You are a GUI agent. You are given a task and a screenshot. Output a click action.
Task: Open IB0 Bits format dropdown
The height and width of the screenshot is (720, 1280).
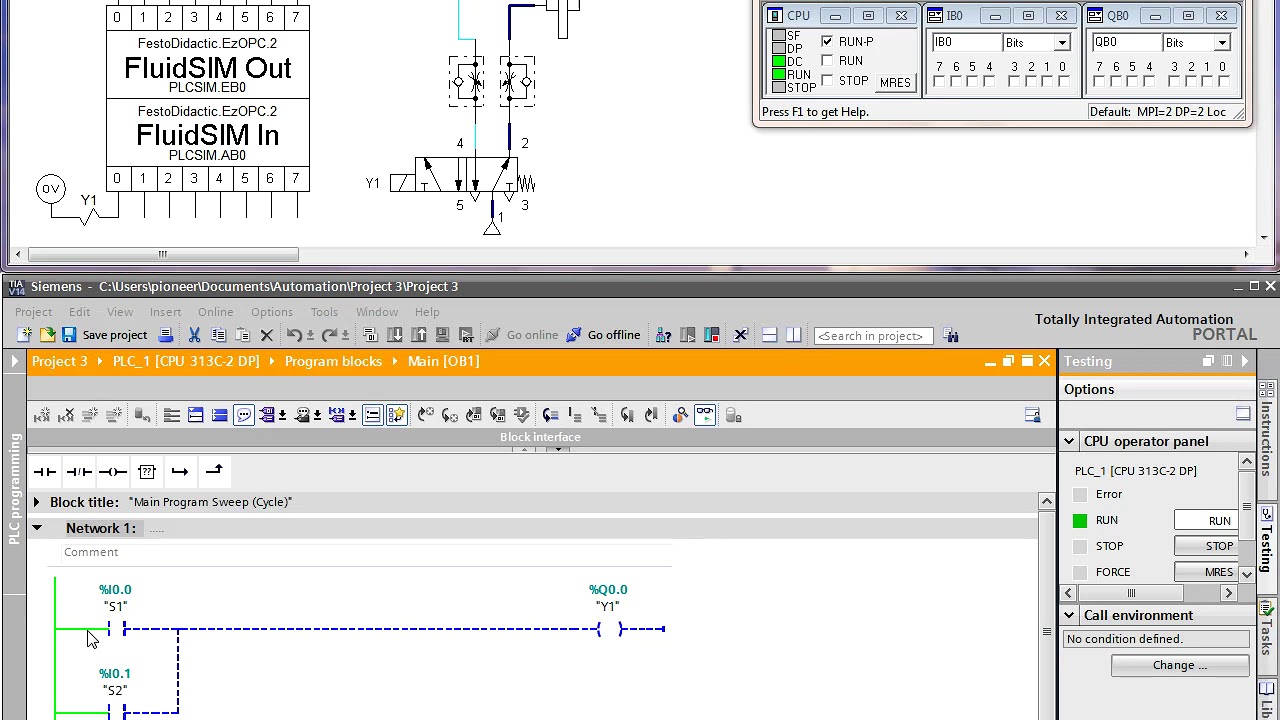1062,43
